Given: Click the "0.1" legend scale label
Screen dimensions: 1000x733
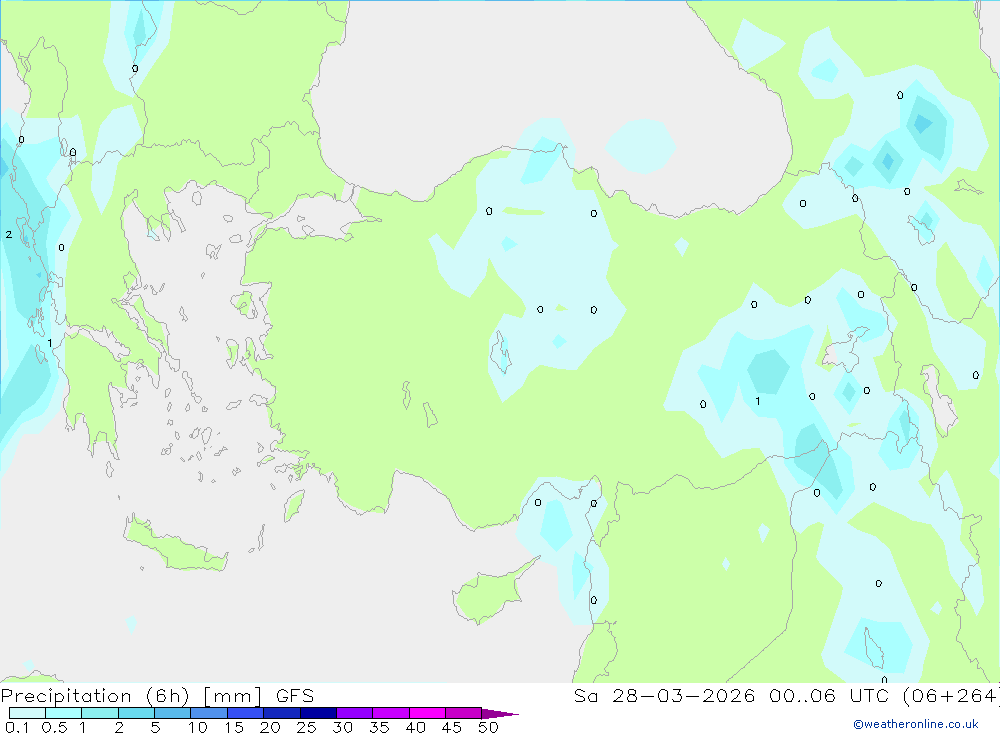Looking at the screenshot, I should (17, 727).
